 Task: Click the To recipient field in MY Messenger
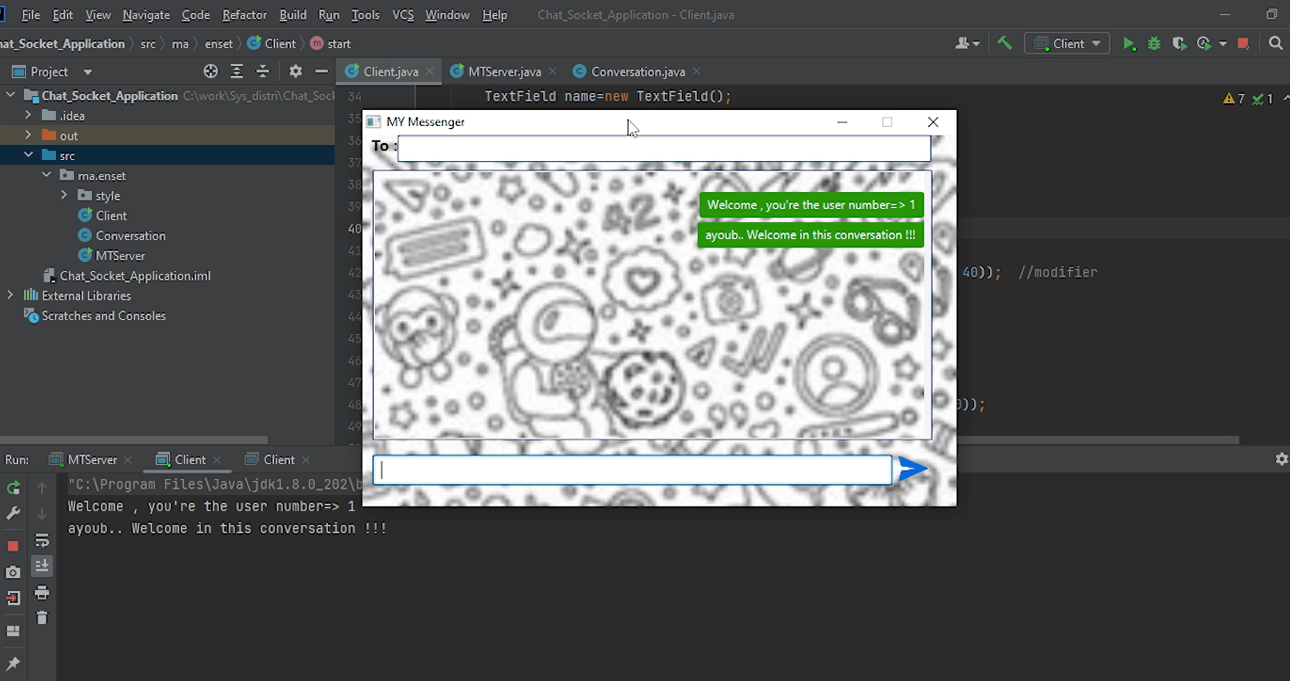663,146
